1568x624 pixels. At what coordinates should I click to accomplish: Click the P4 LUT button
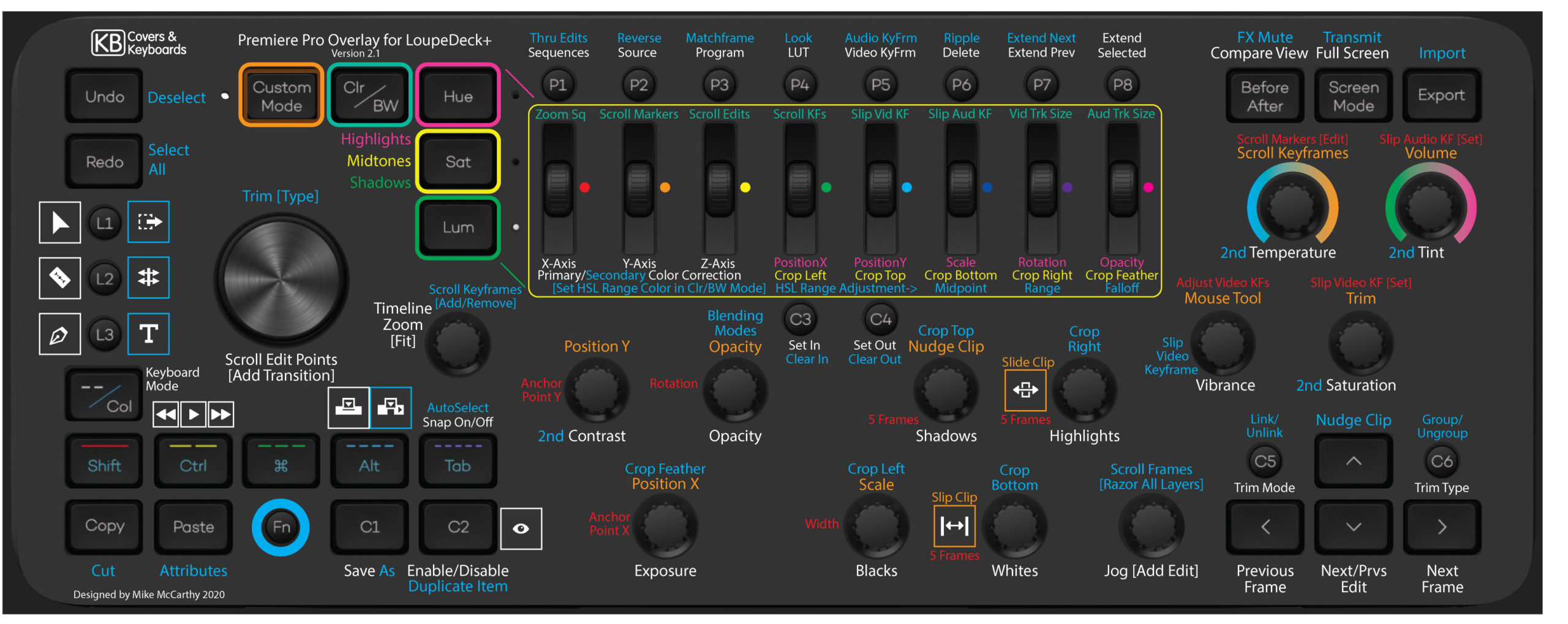click(x=799, y=85)
